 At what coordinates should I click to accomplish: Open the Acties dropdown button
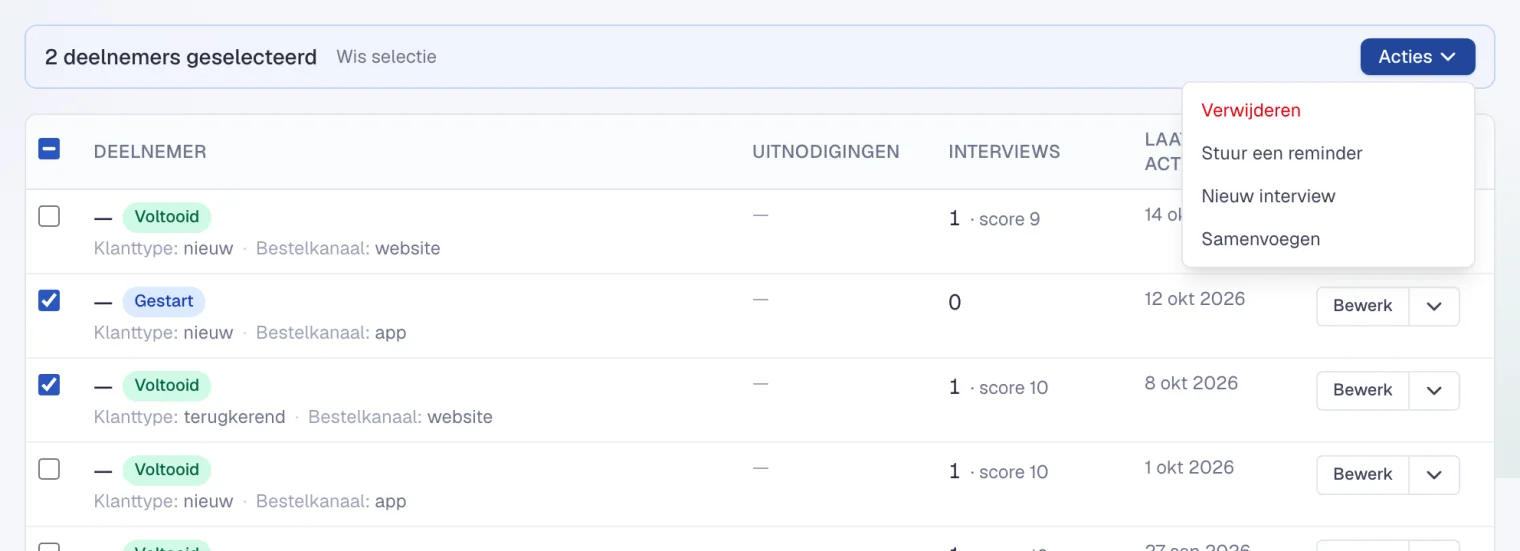pos(1417,57)
